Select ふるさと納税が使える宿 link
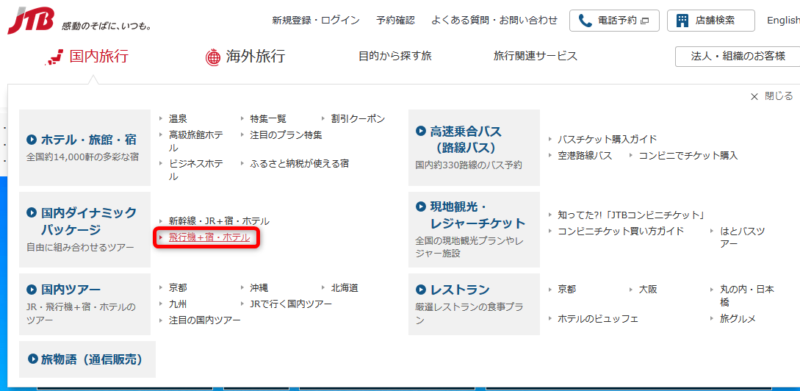Image resolution: width=800 pixels, height=391 pixels. (299, 164)
